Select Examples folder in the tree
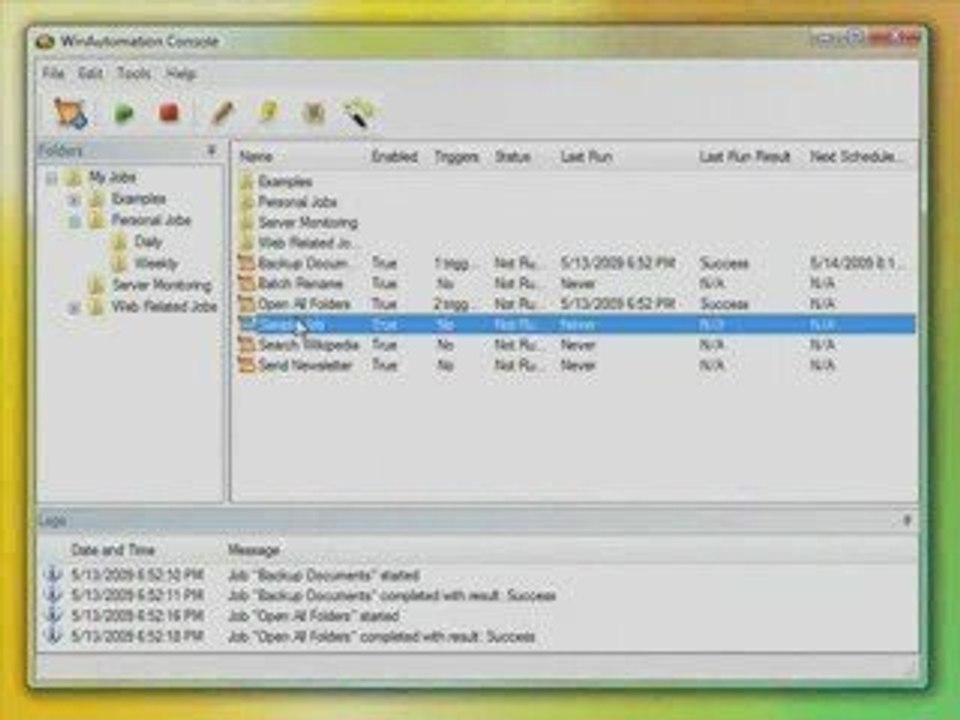 pyautogui.click(x=138, y=199)
